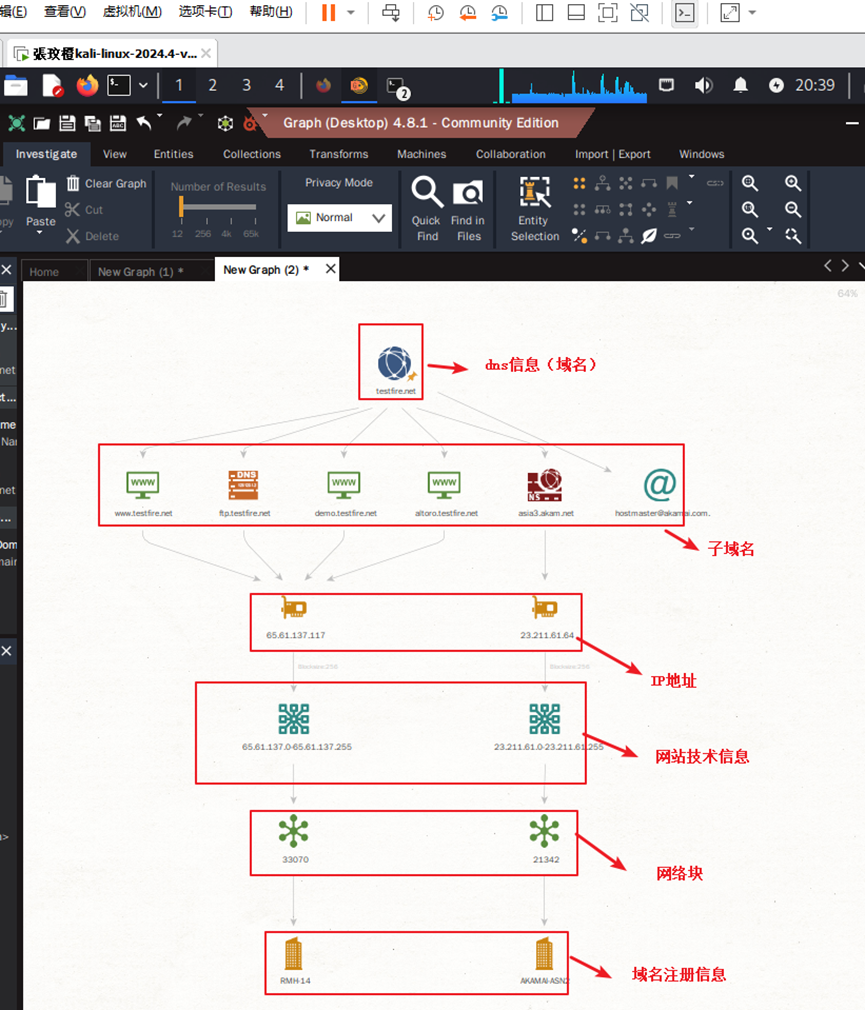Click the redo arrow icon
The height and width of the screenshot is (1010, 865).
click(x=184, y=122)
